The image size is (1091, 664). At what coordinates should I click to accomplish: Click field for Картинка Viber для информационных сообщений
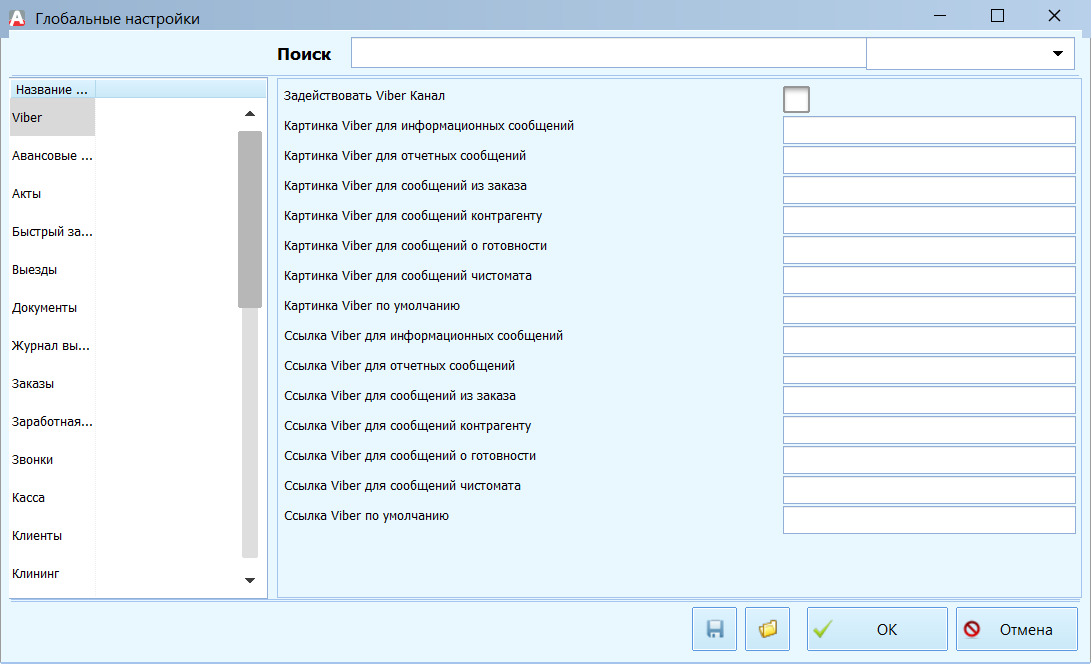[x=929, y=130]
